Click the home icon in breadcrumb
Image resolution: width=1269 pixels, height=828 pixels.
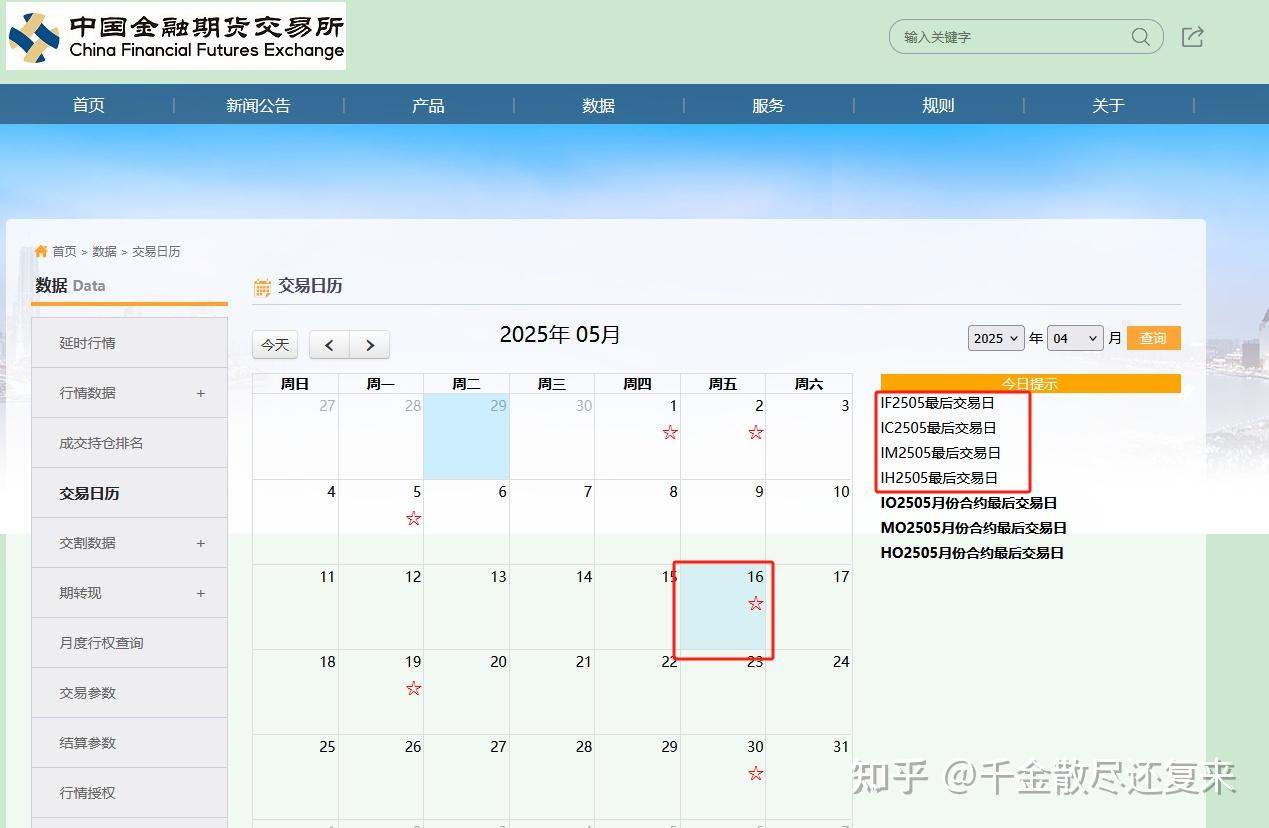41,251
